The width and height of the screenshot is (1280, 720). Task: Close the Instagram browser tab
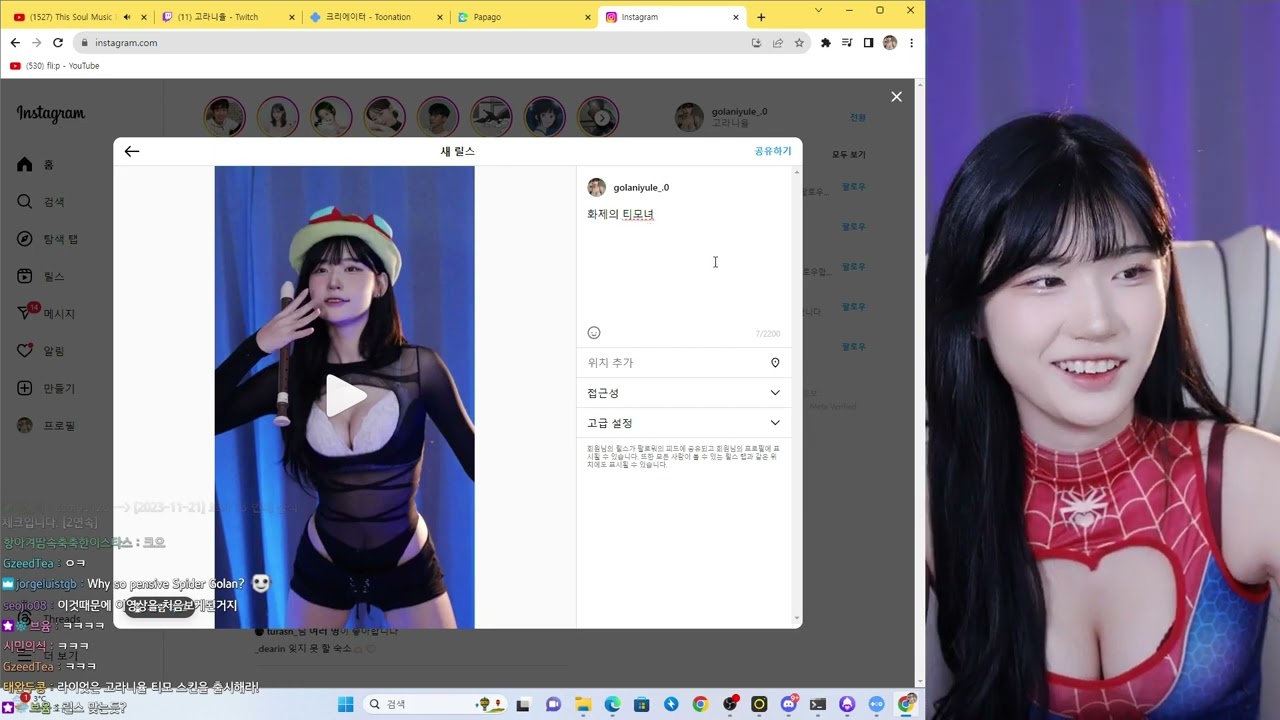tap(737, 17)
